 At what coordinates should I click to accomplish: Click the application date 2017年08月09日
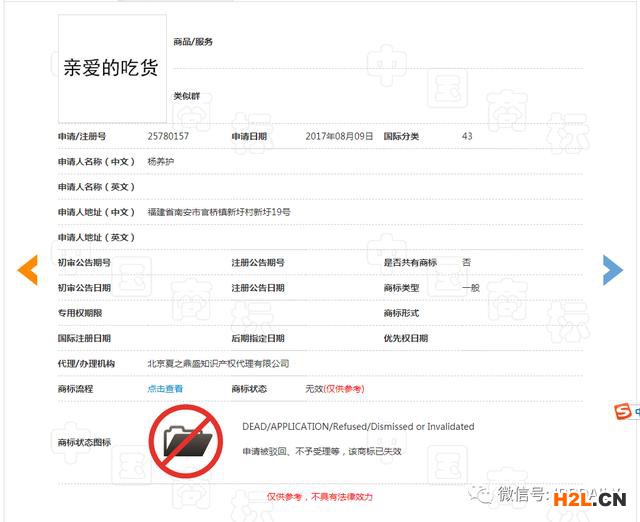pos(339,136)
